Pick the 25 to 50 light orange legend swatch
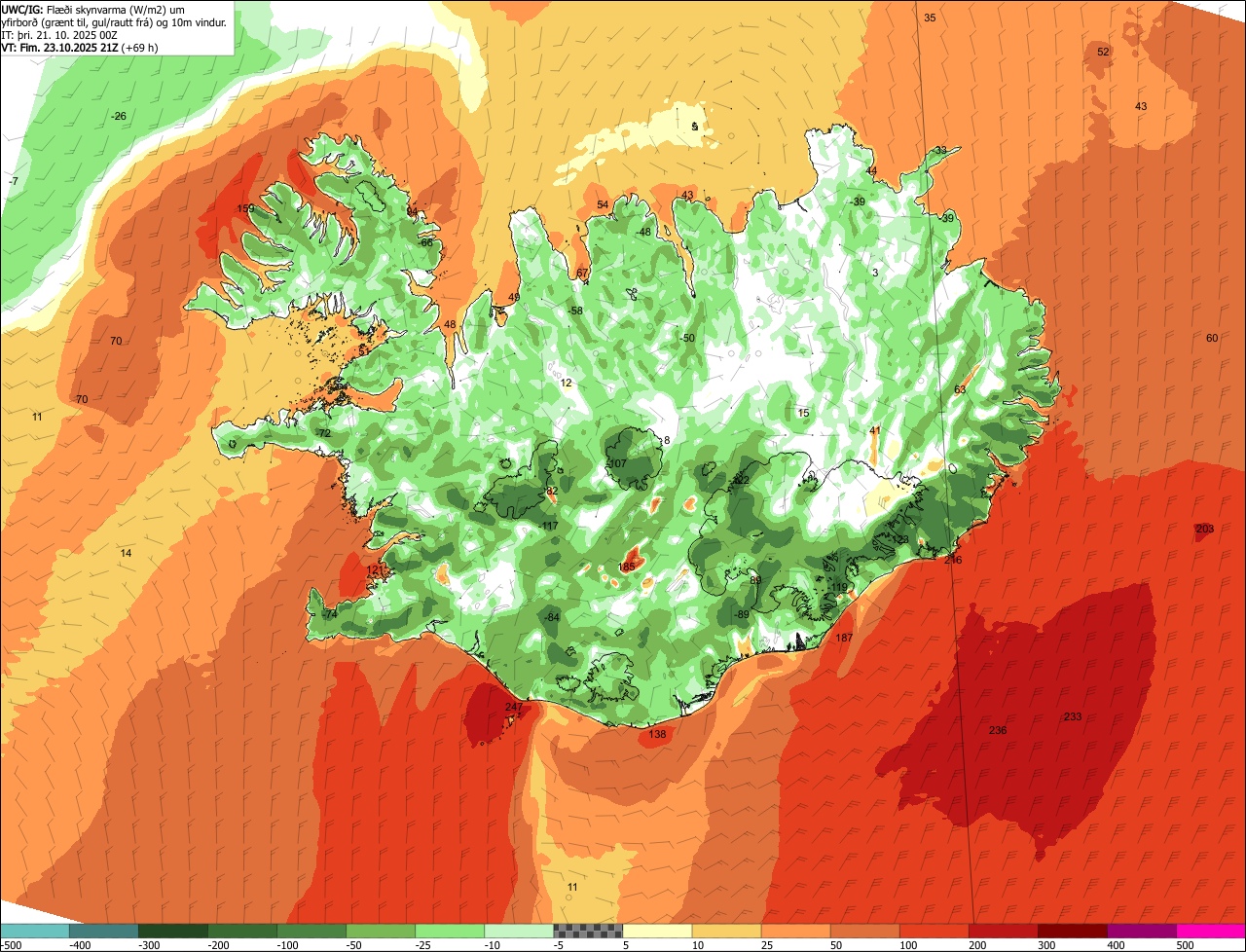The image size is (1246, 952). [794, 931]
